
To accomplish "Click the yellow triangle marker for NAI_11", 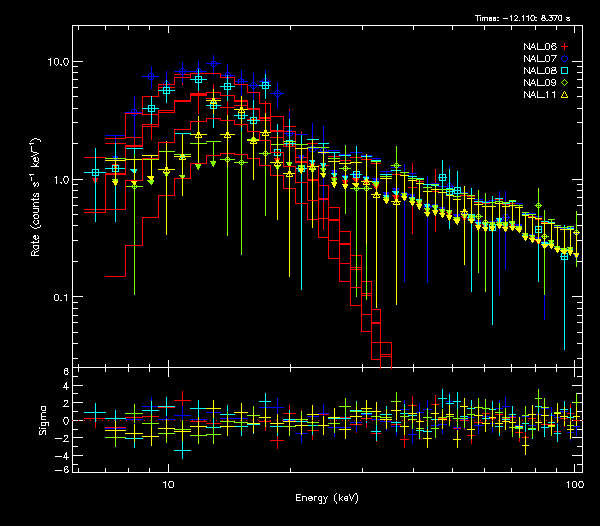I will point(565,95).
